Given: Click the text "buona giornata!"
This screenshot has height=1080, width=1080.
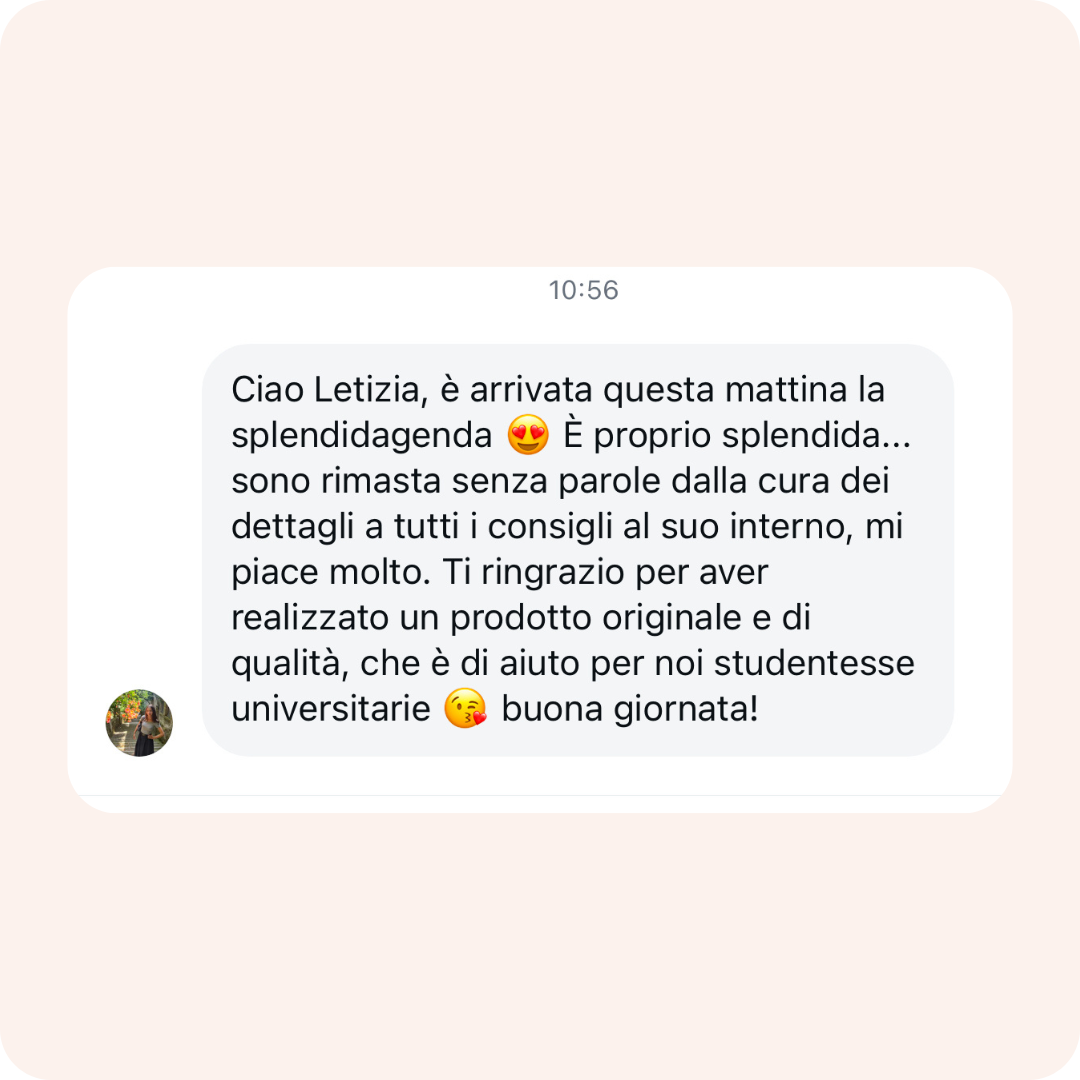Looking at the screenshot, I should (630, 709).
